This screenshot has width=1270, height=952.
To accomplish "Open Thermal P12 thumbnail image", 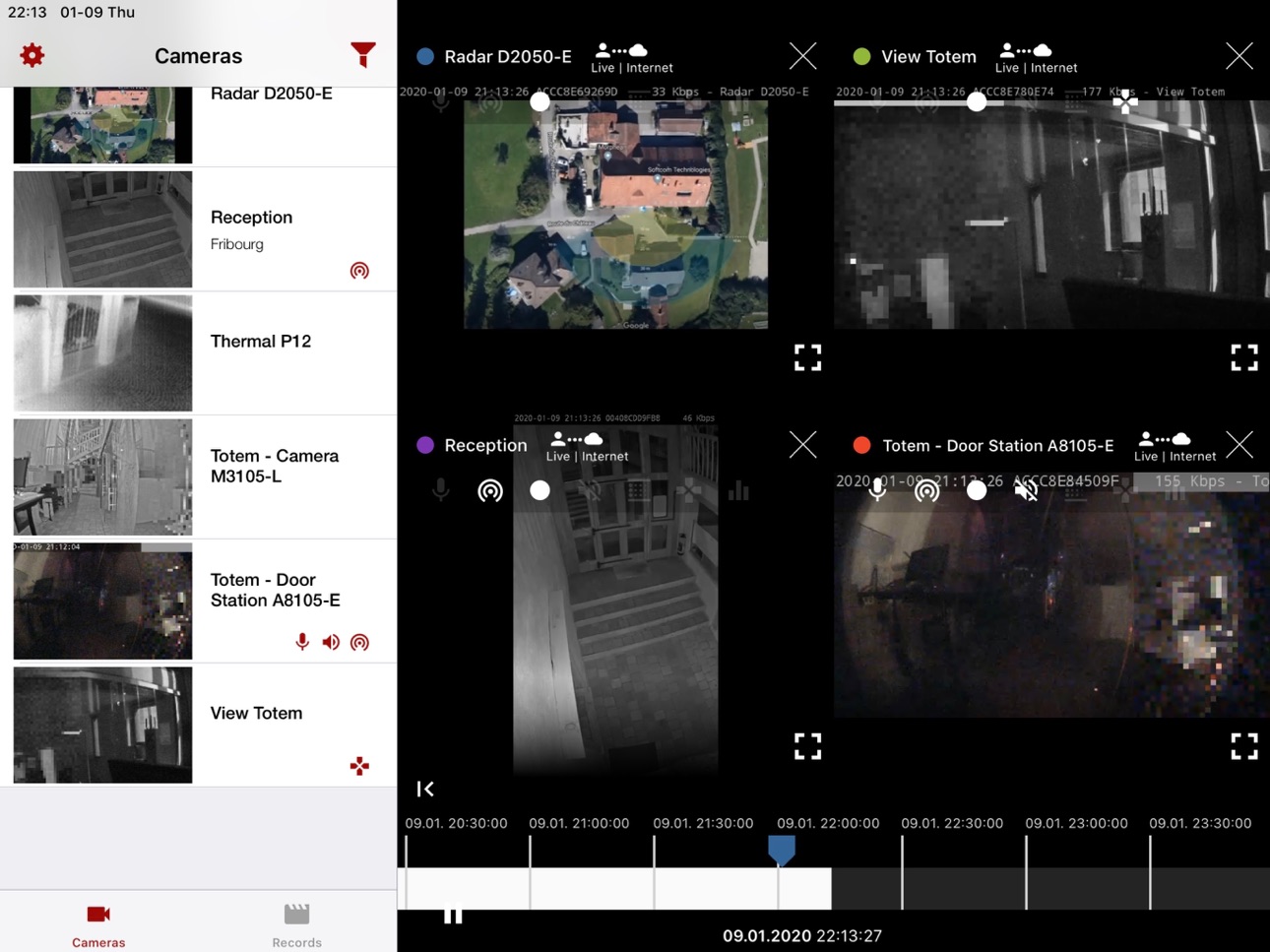I will [x=102, y=353].
